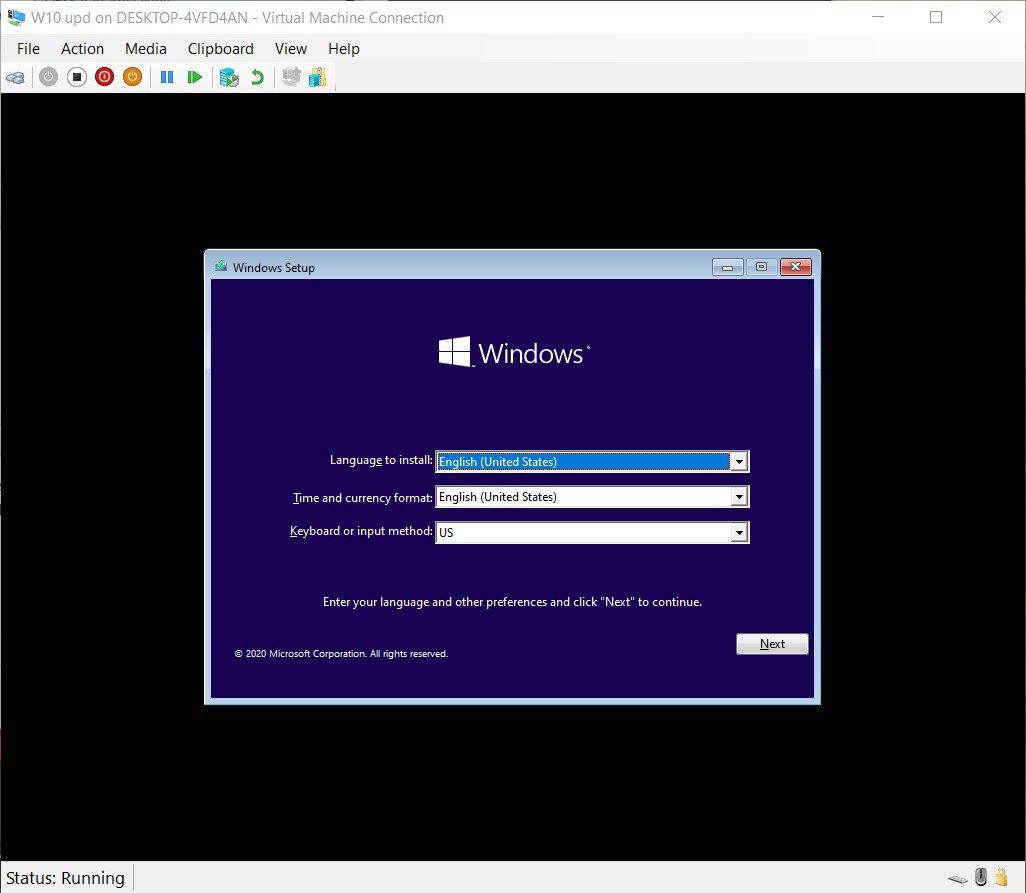
Task: Open the Clipboard menu
Action: (x=221, y=49)
